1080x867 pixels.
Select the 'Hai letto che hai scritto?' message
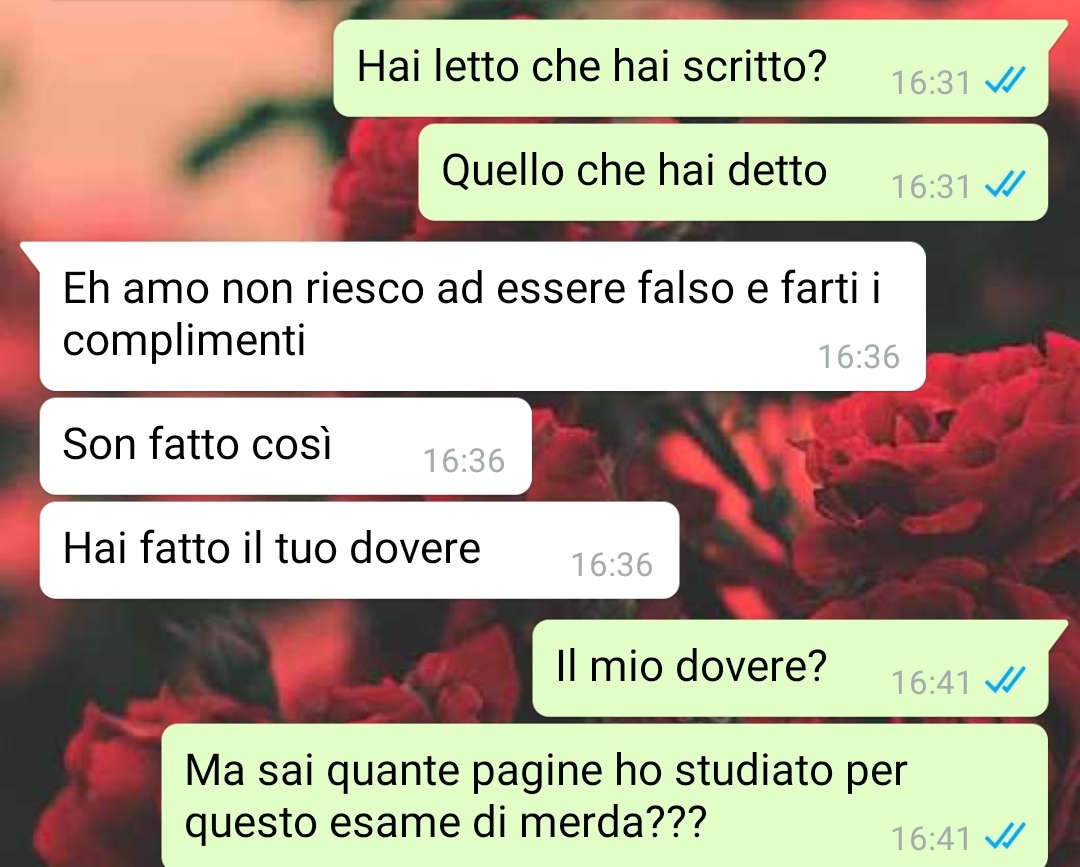(691, 68)
